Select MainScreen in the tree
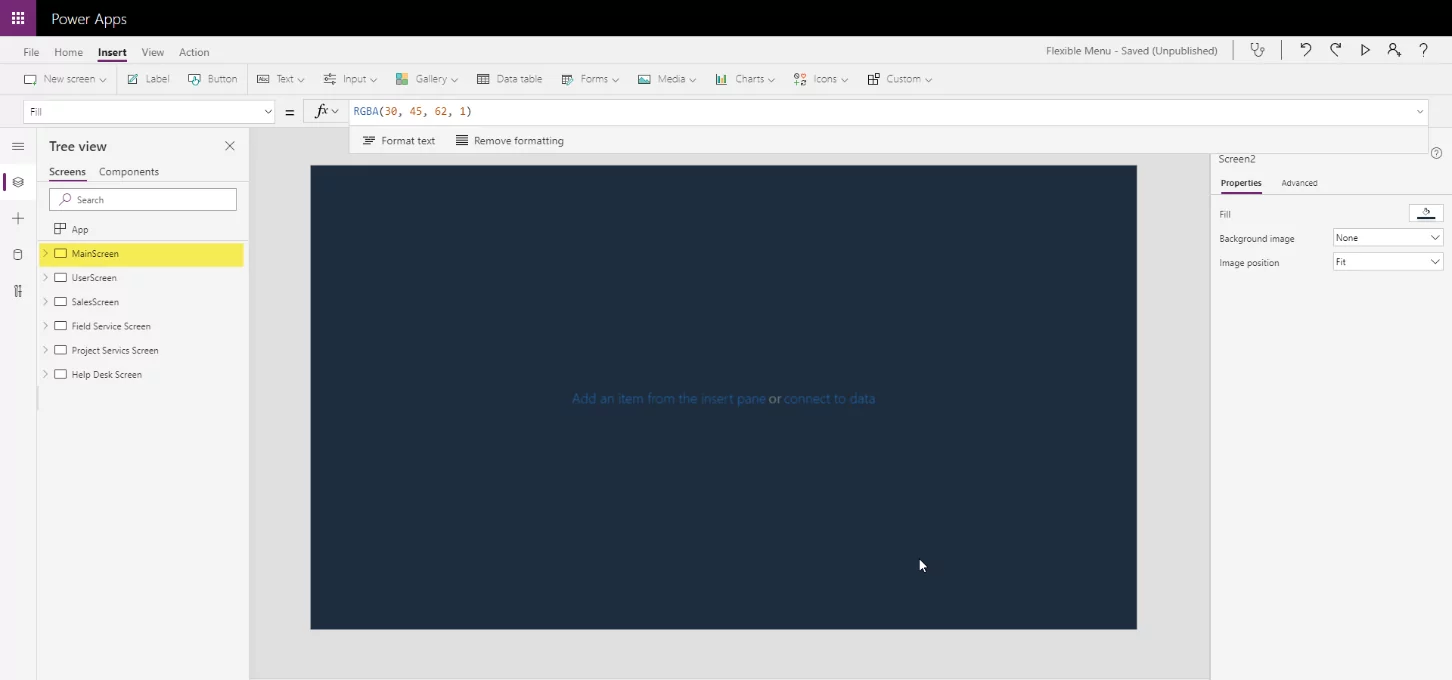 tap(141, 254)
